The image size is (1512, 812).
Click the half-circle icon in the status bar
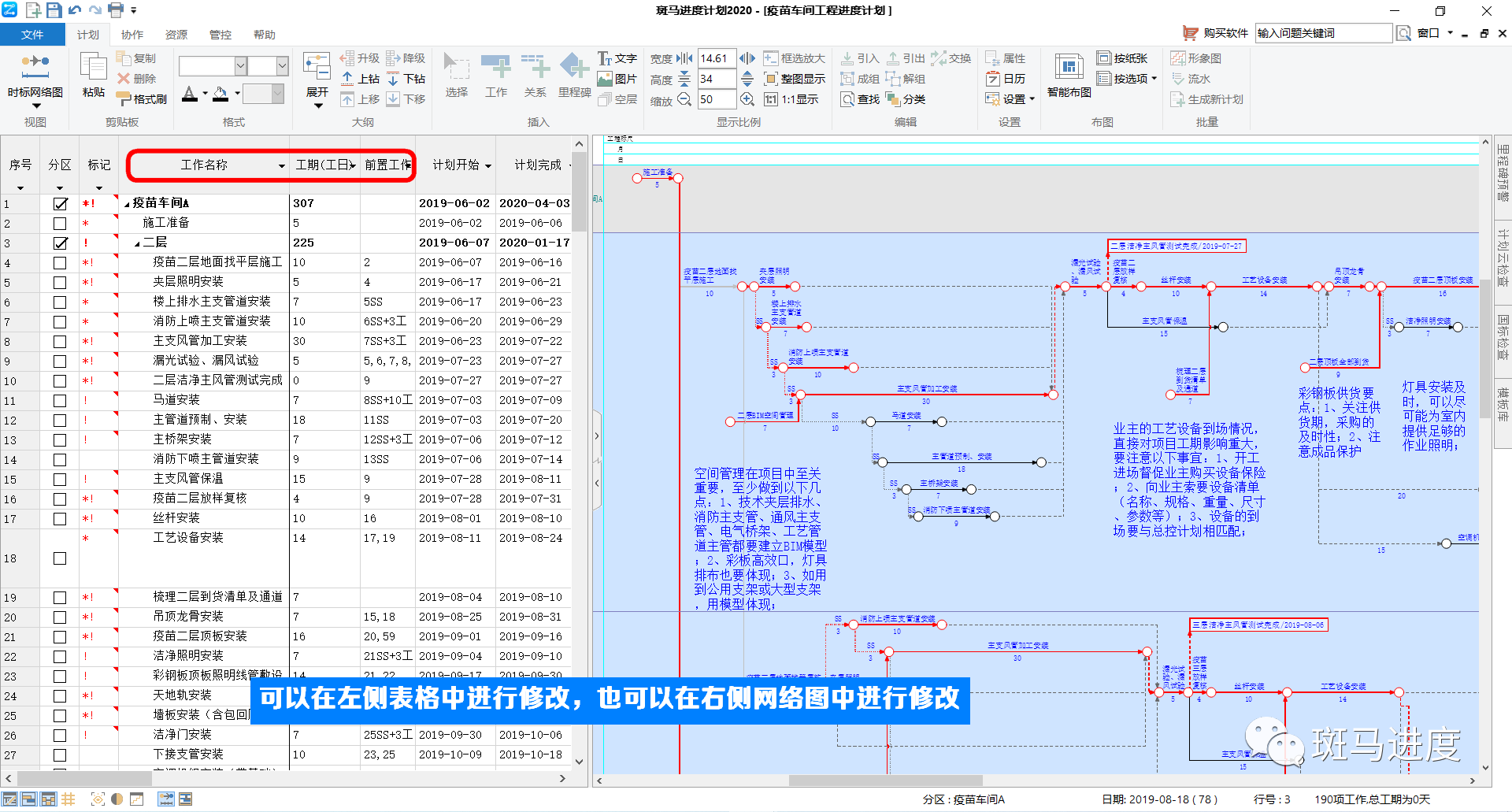click(x=117, y=799)
